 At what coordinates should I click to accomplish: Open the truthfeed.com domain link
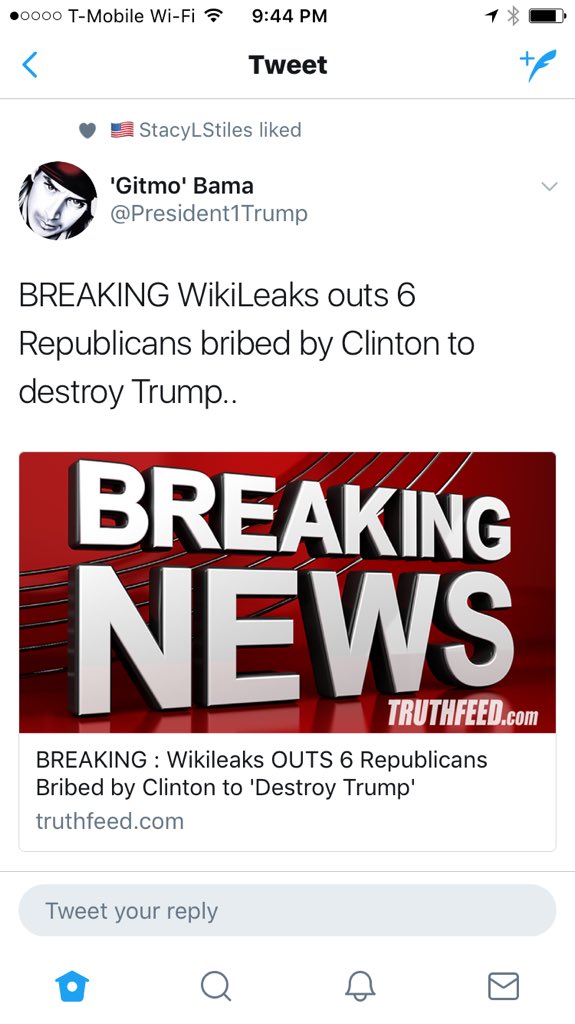(110, 821)
